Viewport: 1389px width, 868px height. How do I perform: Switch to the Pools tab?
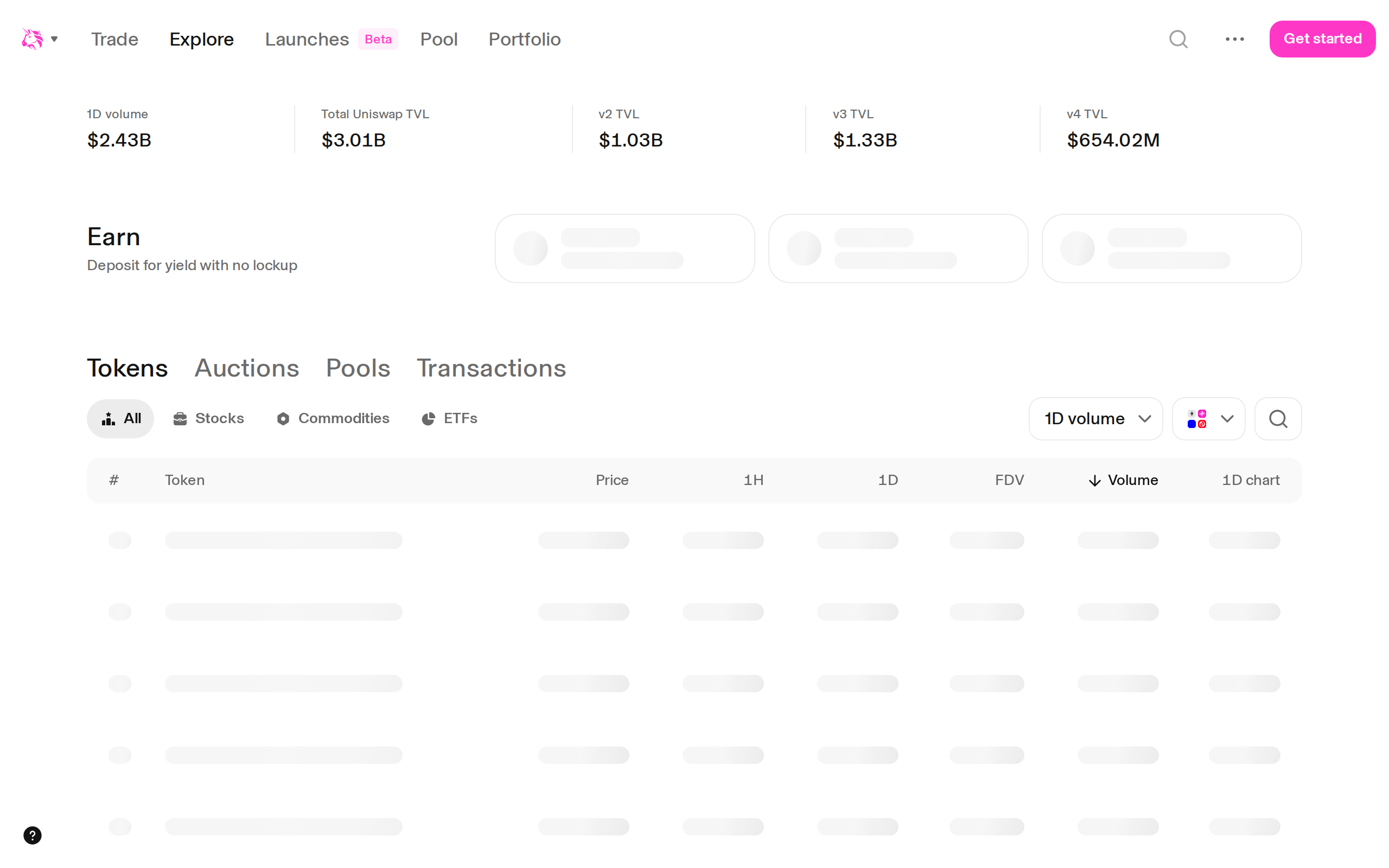[x=358, y=368]
